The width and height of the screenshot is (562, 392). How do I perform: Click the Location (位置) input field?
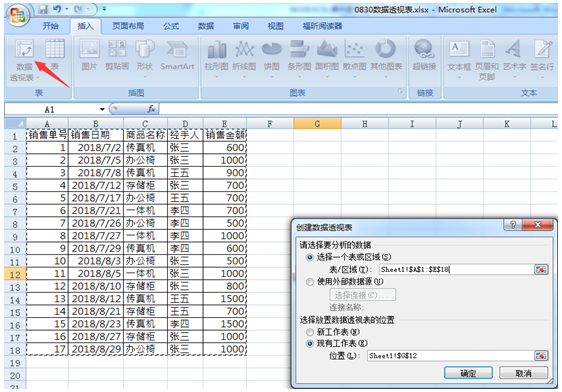pyautogui.click(x=450, y=355)
